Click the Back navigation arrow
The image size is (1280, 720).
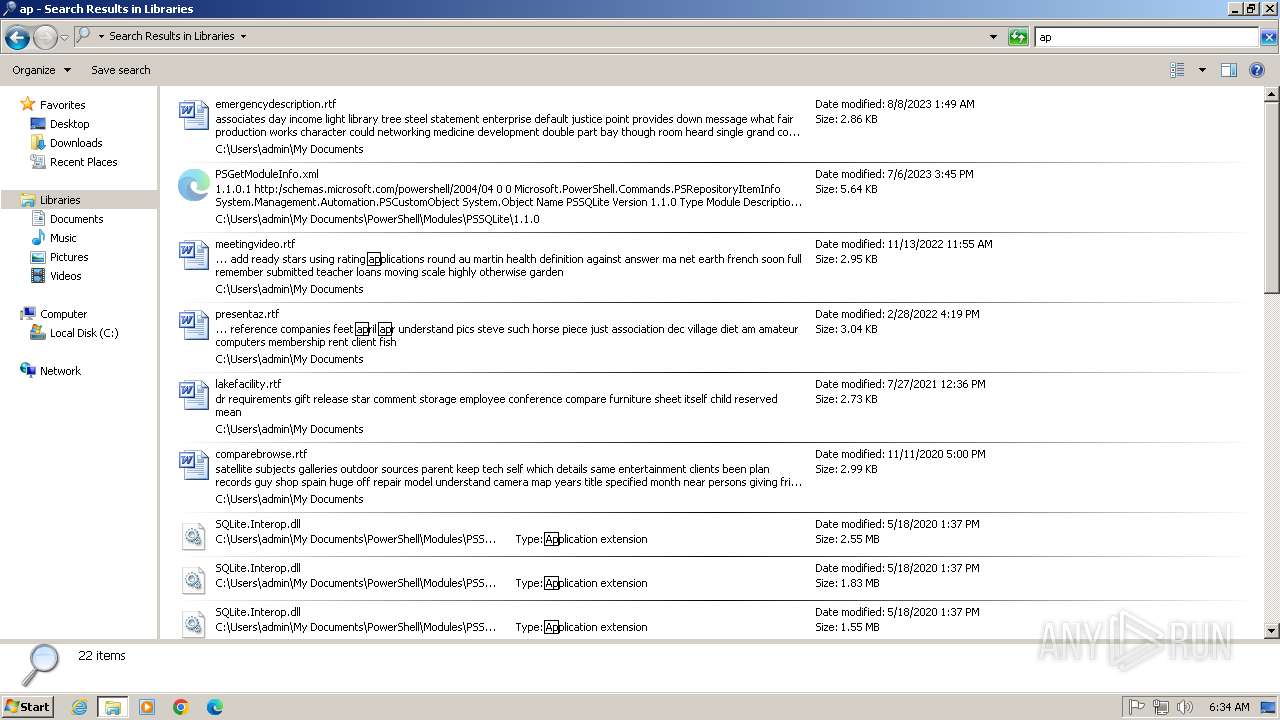(x=17, y=38)
